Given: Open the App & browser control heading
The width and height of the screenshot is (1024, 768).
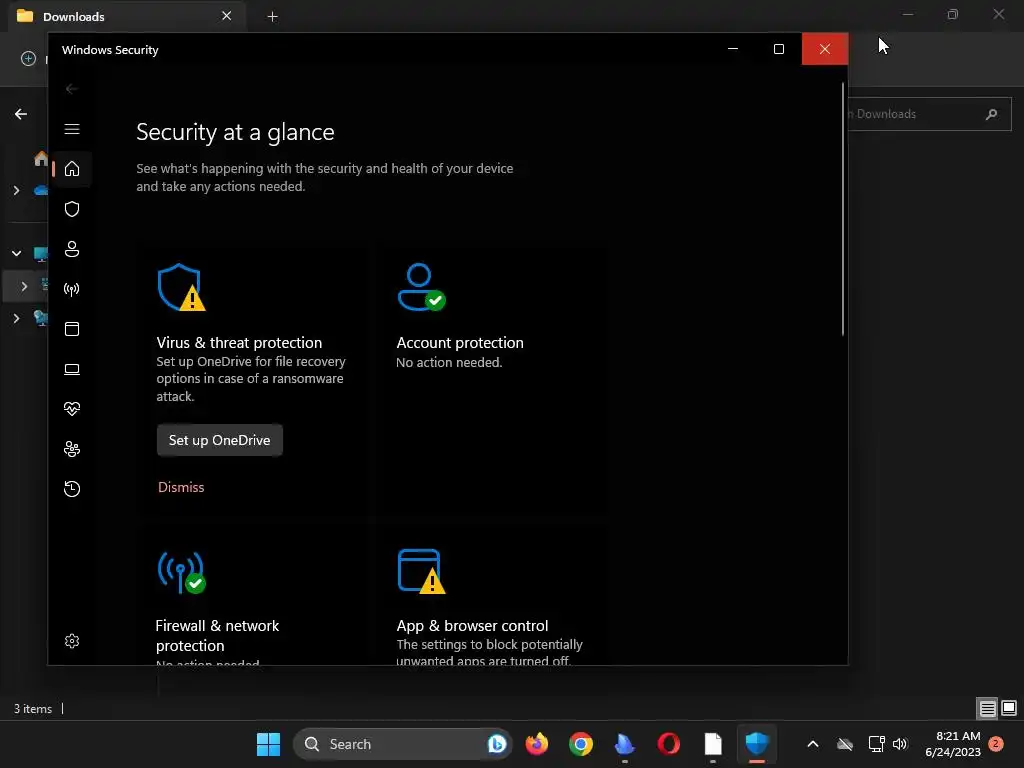Looking at the screenshot, I should point(472,626).
